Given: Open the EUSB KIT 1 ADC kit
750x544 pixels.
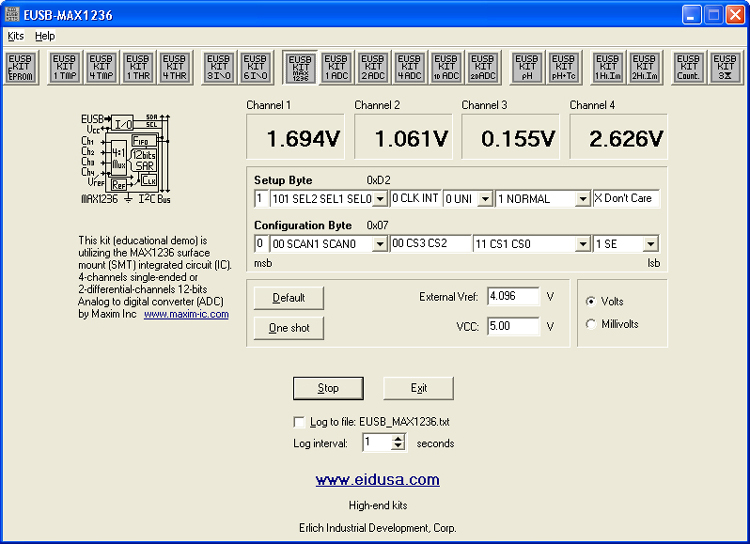Looking at the screenshot, I should pyautogui.click(x=337, y=67).
